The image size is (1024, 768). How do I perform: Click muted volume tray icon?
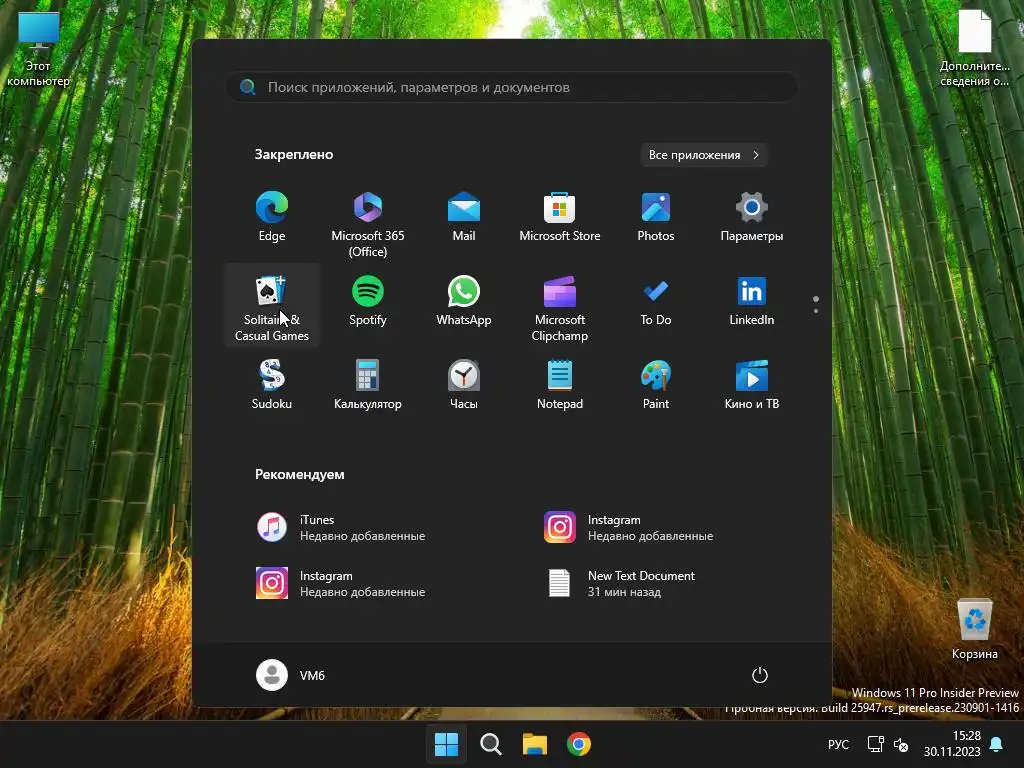tap(901, 744)
